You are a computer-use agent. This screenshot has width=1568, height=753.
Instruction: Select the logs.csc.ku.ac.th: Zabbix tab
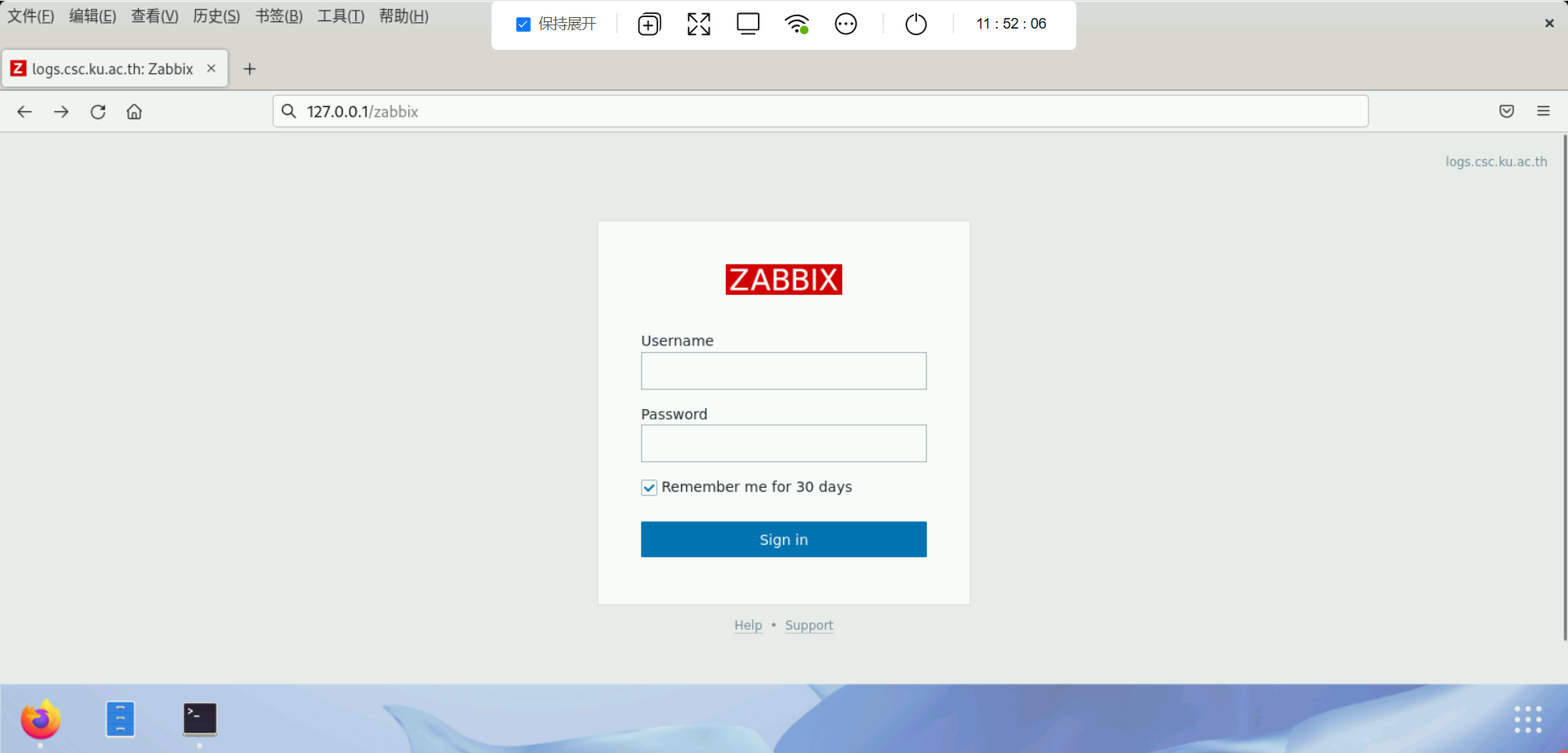(115, 69)
